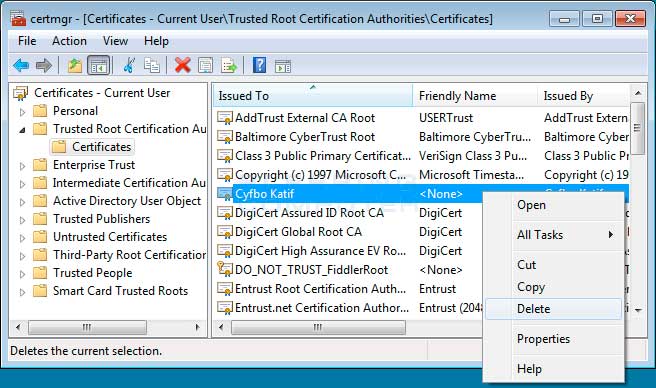The height and width of the screenshot is (388, 656).
Task: Toggle the Show/Hide Console Tree icon
Action: pos(99,65)
